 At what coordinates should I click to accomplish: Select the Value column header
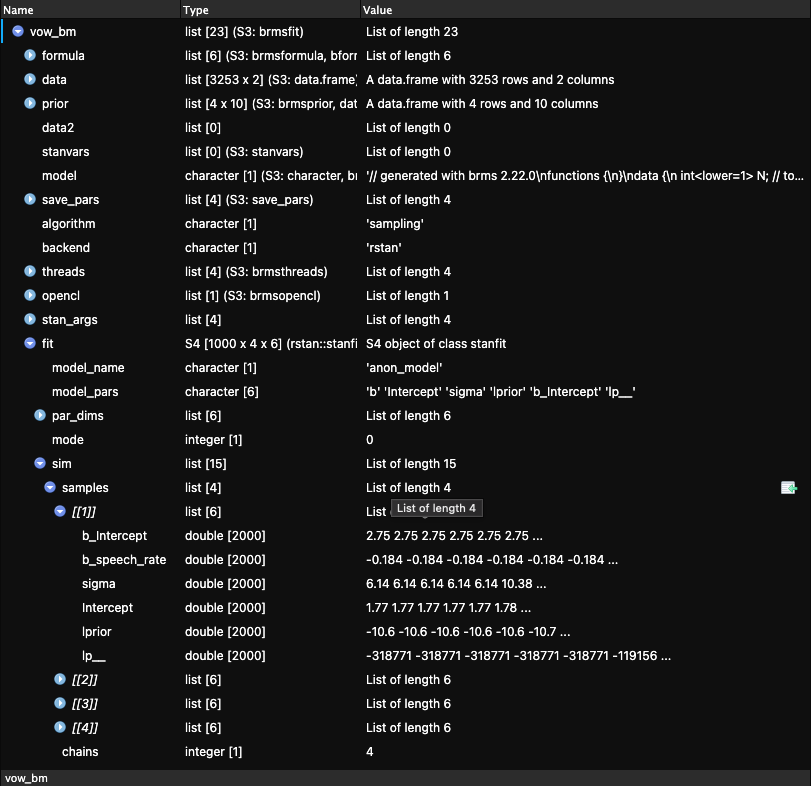(585, 10)
